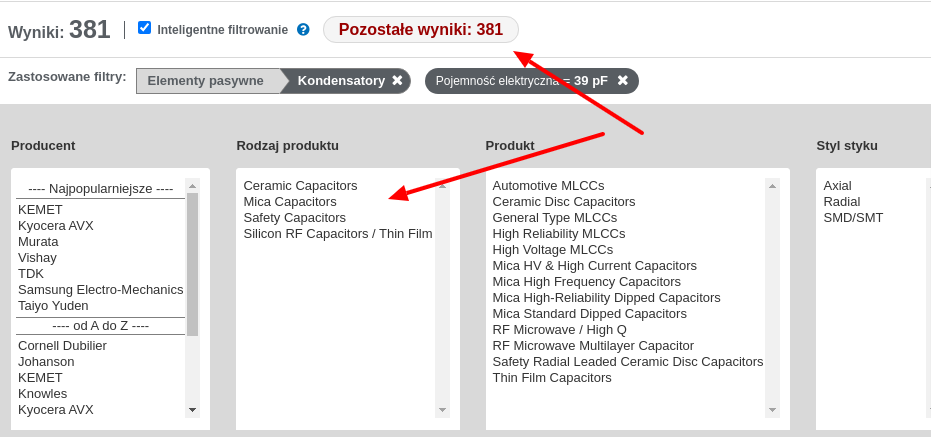
Task: Click the Producent list scrollbar thumb
Action: (192, 264)
